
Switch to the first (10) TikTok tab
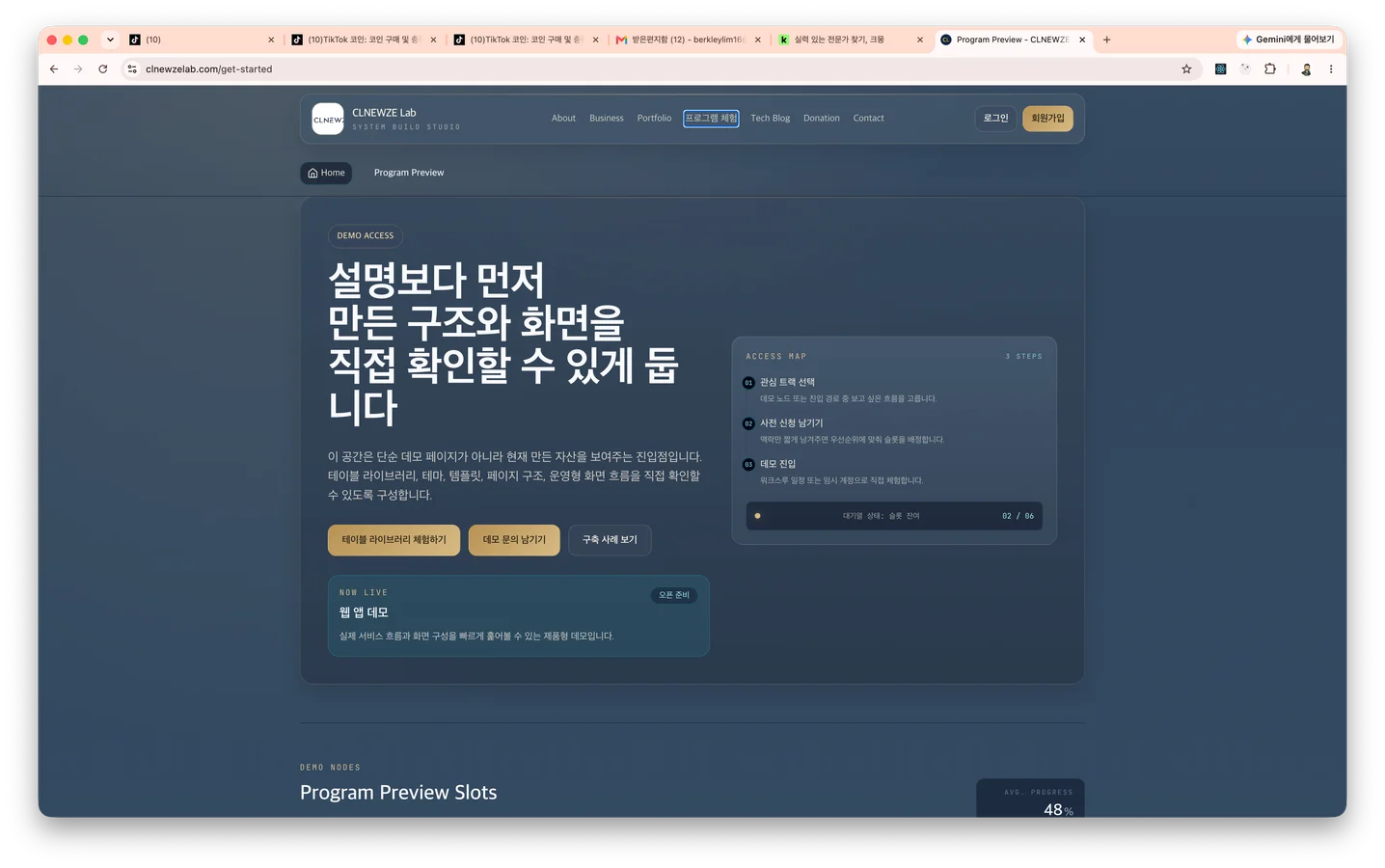pos(202,40)
